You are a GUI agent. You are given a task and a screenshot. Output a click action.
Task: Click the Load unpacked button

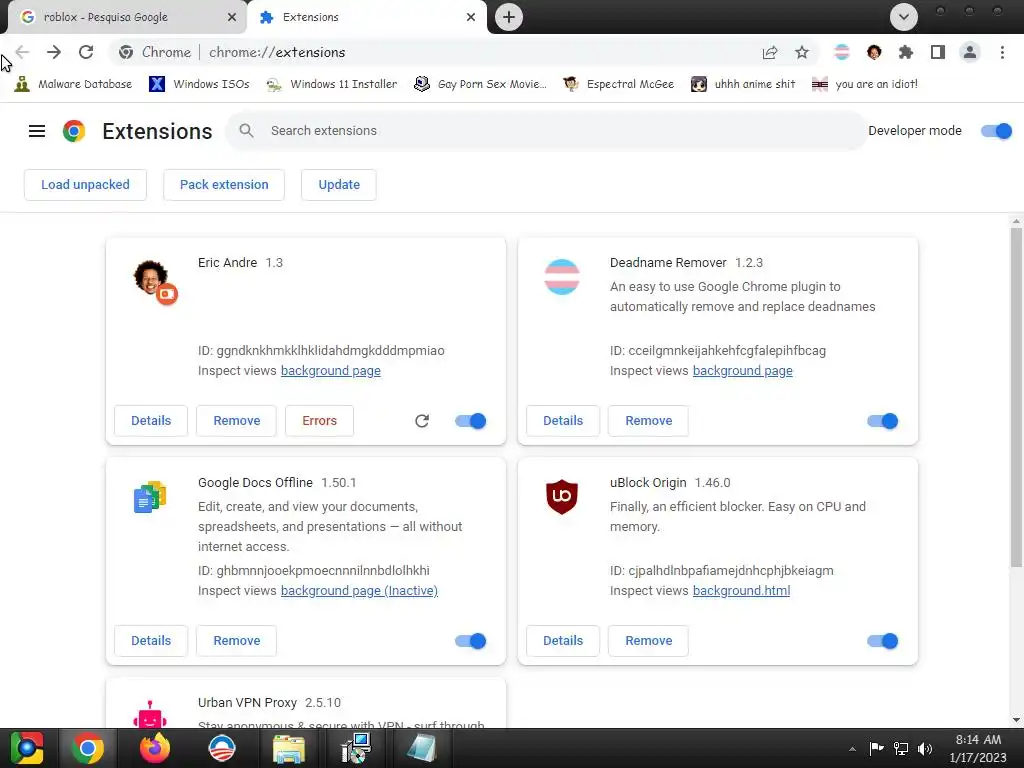(86, 185)
